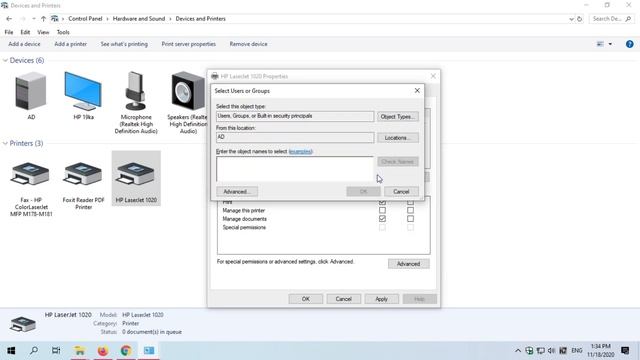Open the File menu

[x=9, y=32]
